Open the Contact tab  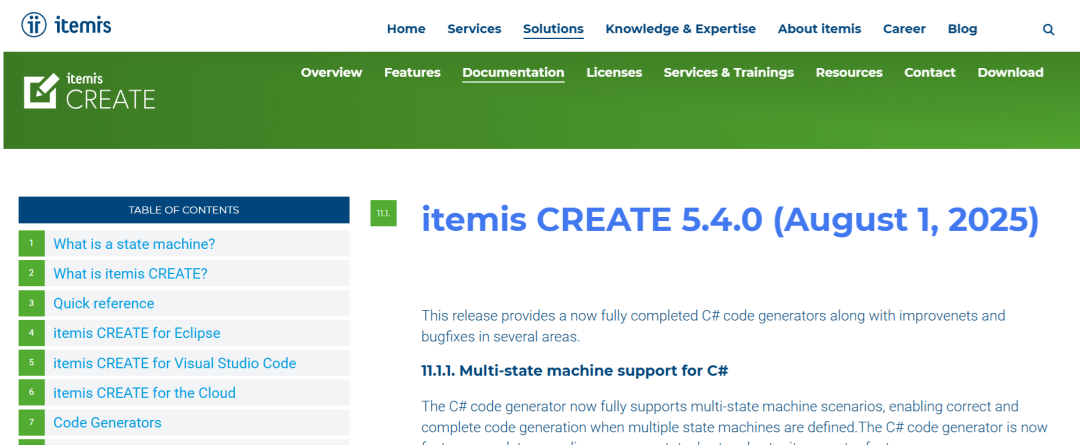click(930, 72)
